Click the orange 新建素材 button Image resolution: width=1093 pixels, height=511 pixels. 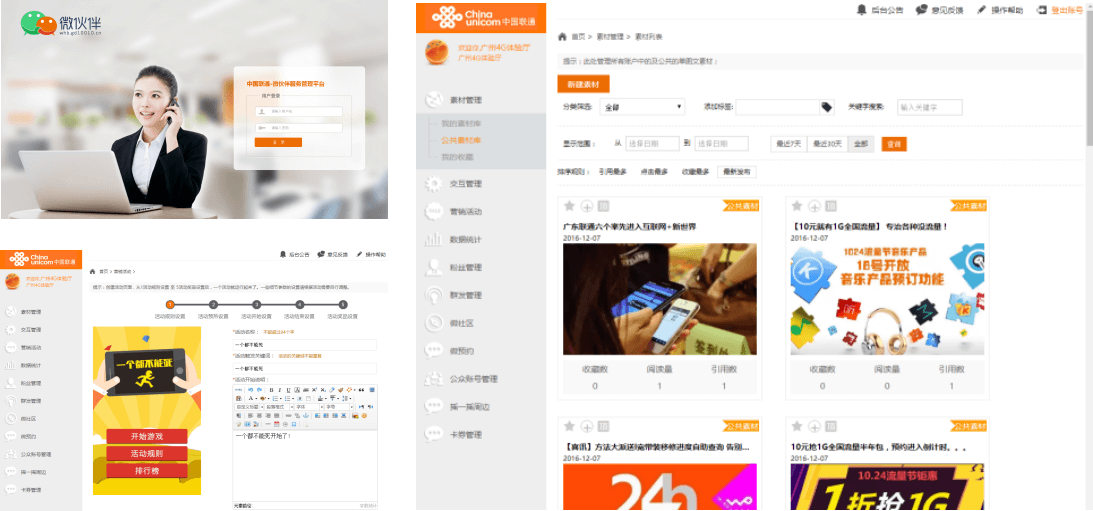click(x=583, y=85)
